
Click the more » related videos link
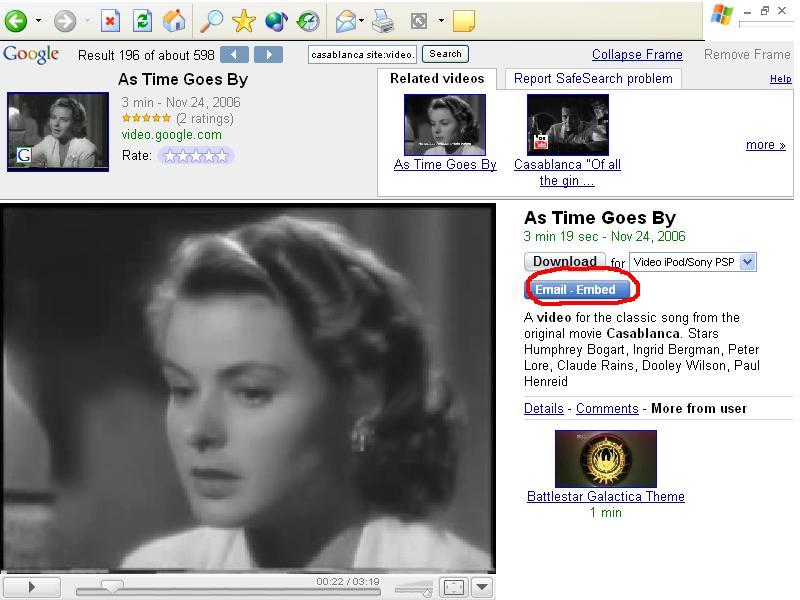coord(765,145)
